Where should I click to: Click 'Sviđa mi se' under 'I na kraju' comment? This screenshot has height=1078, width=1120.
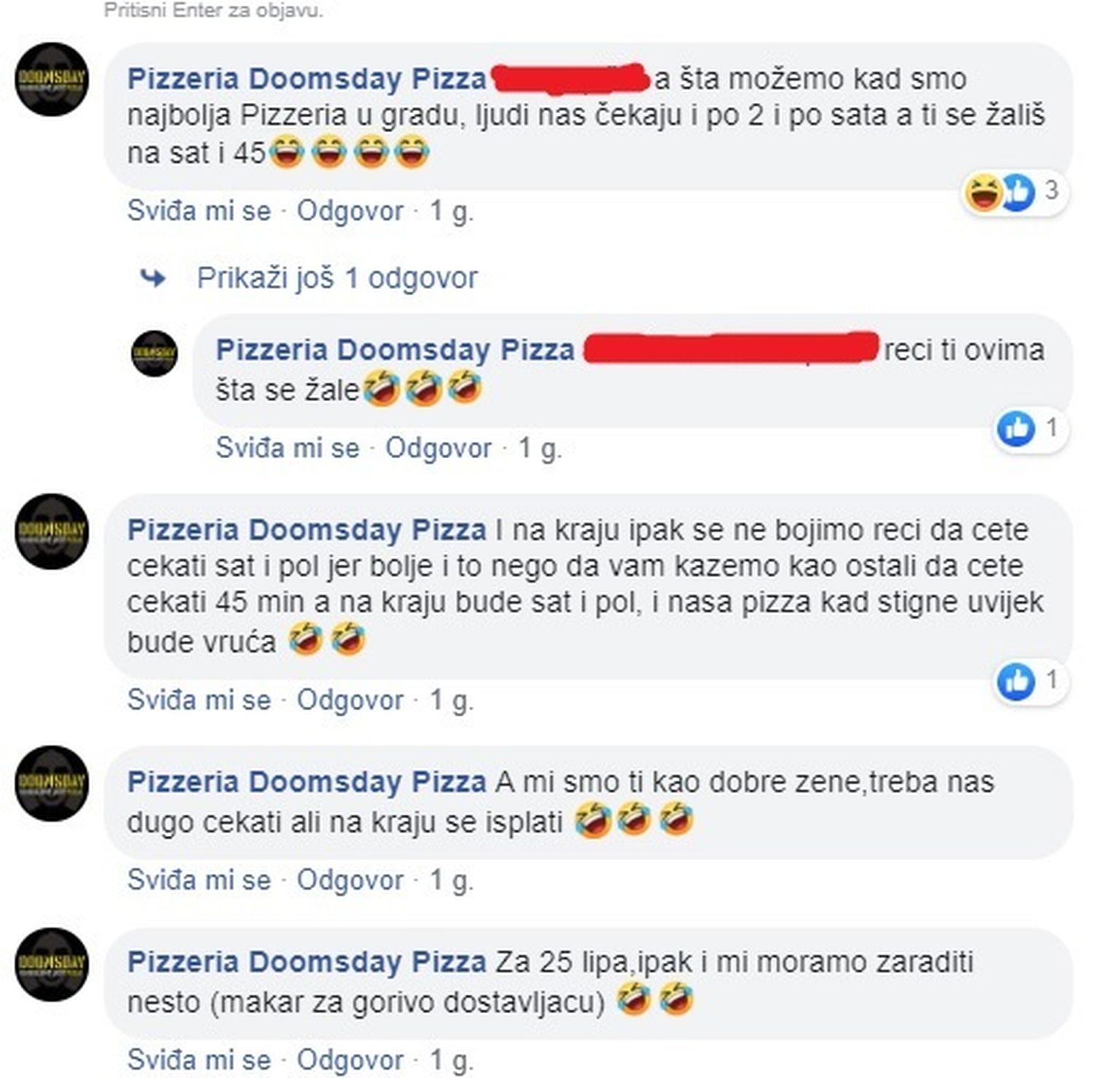pyautogui.click(x=199, y=699)
